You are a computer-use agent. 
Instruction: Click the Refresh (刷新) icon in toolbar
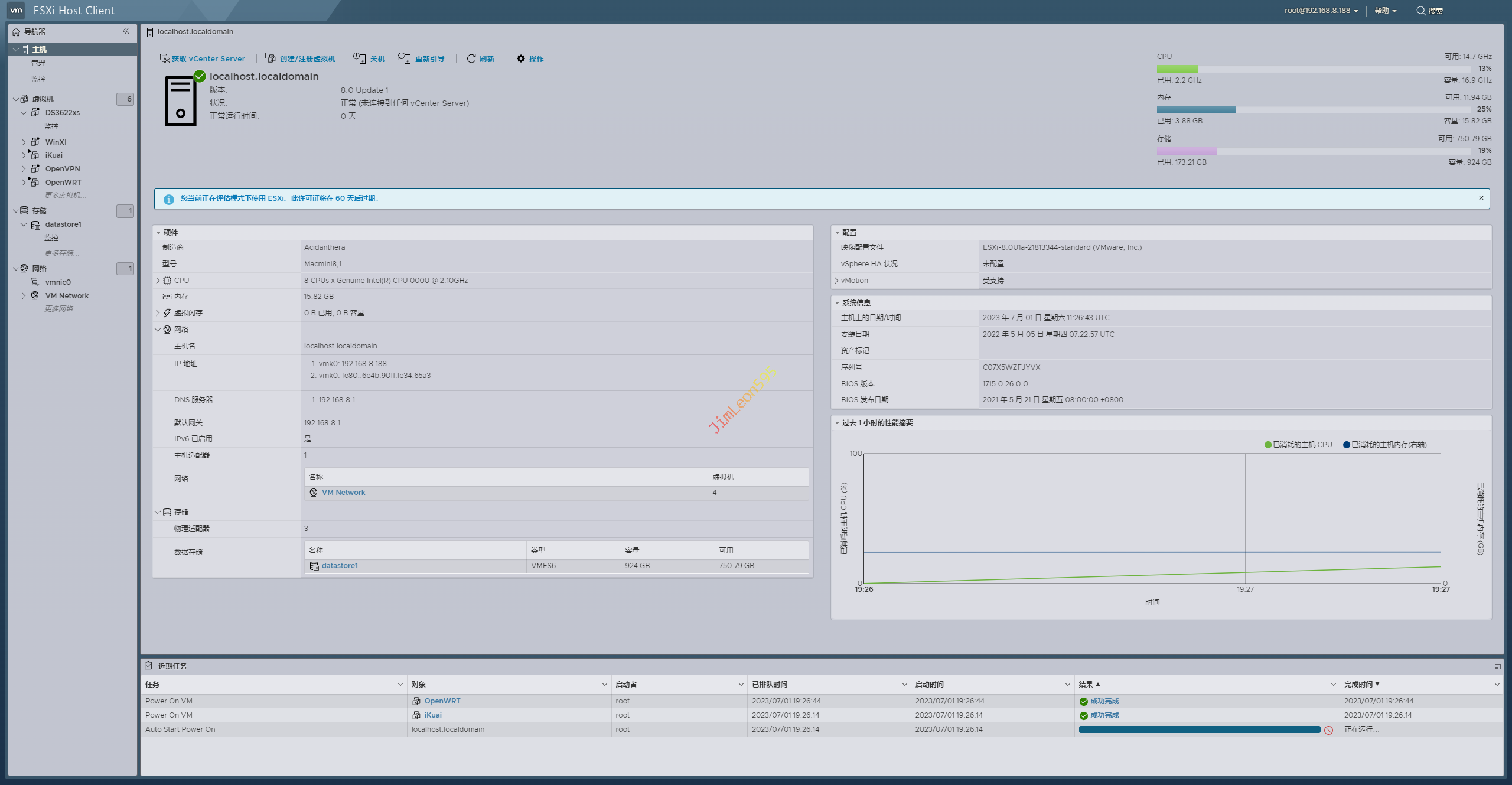coord(471,58)
